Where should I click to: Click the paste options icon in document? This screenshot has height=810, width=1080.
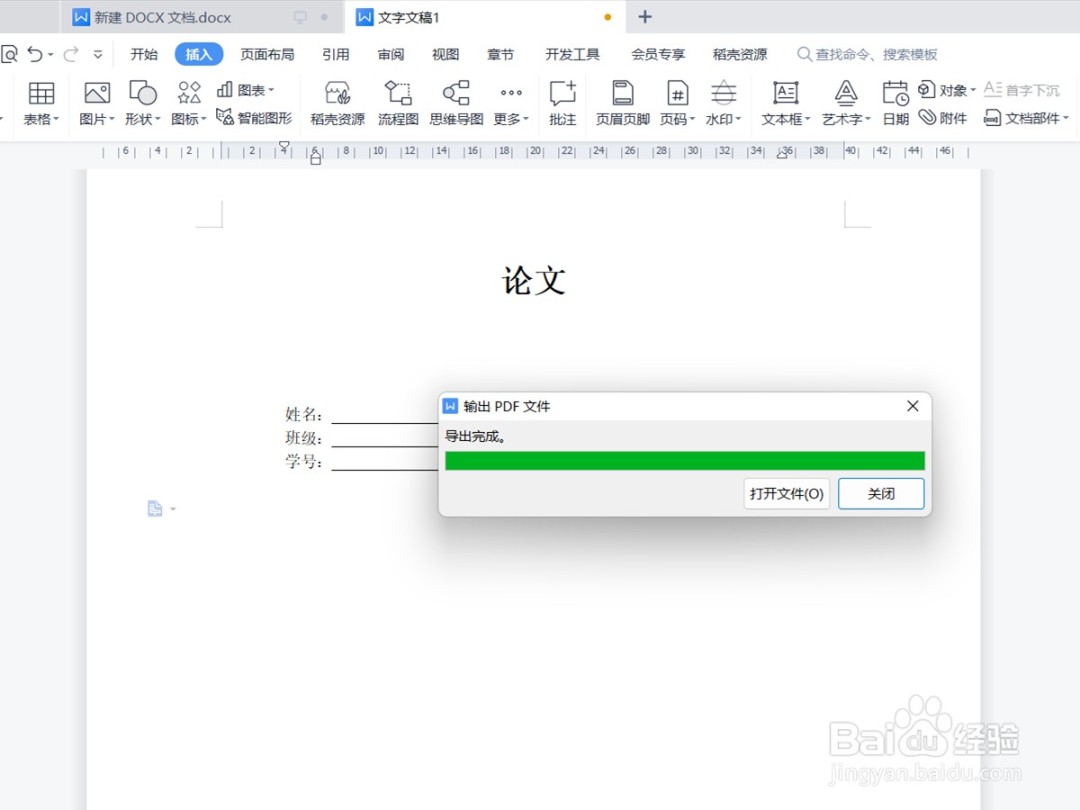(x=155, y=508)
